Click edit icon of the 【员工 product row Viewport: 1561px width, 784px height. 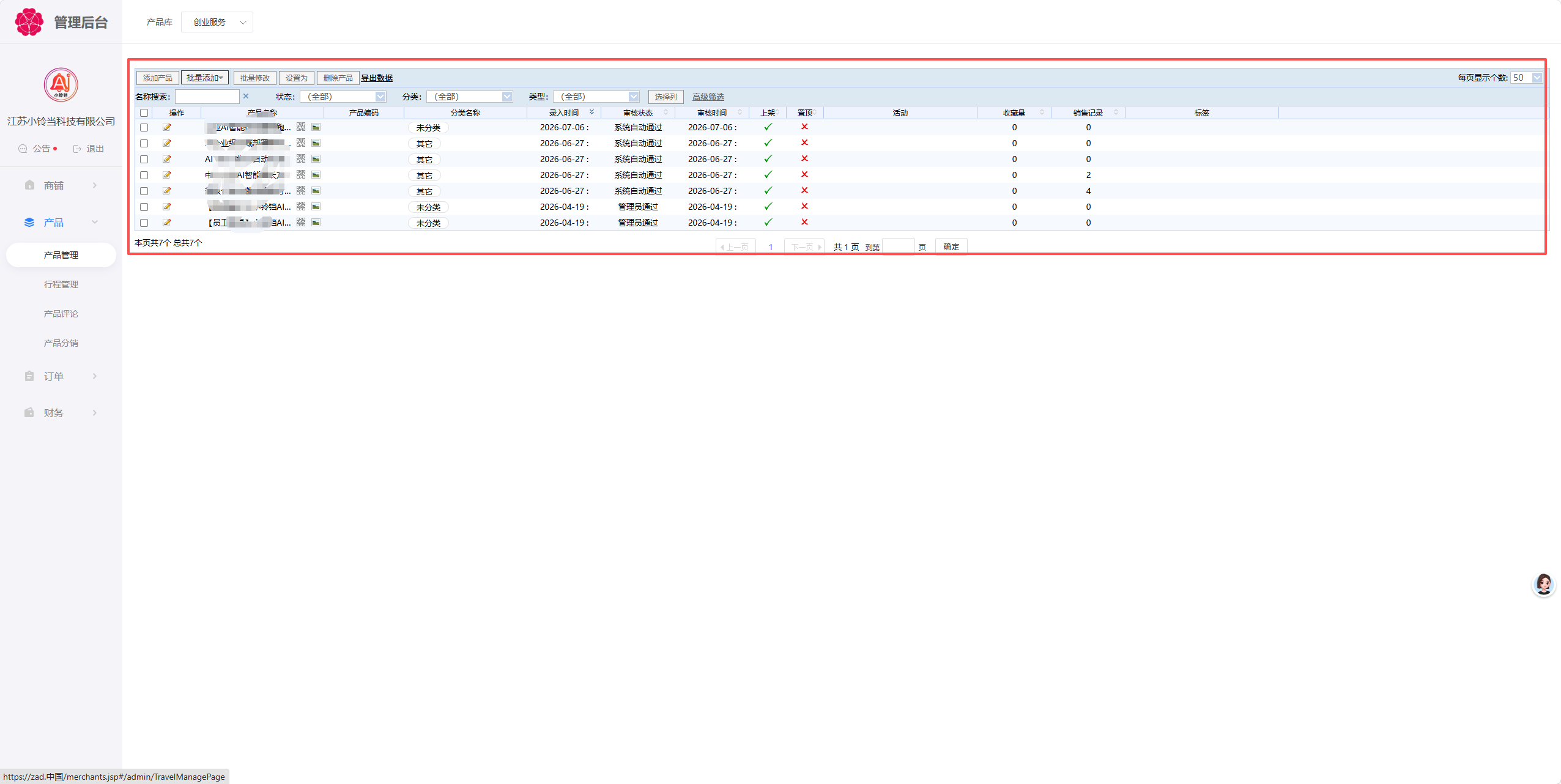click(x=166, y=223)
